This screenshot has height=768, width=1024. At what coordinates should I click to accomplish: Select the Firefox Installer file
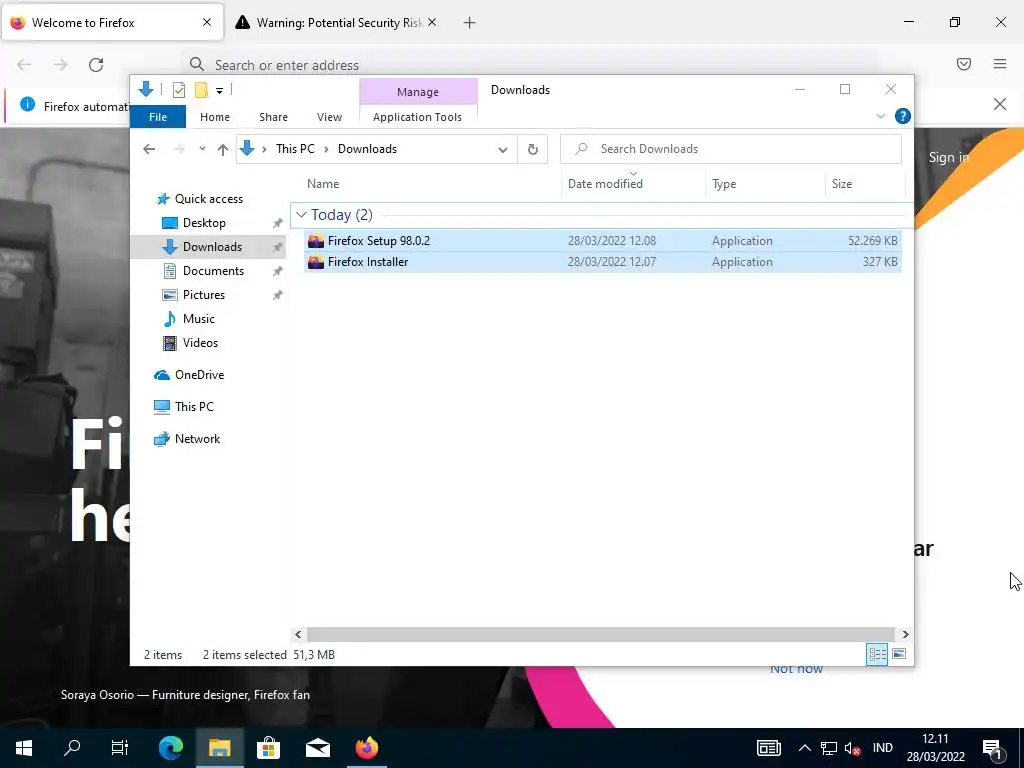[x=602, y=262]
